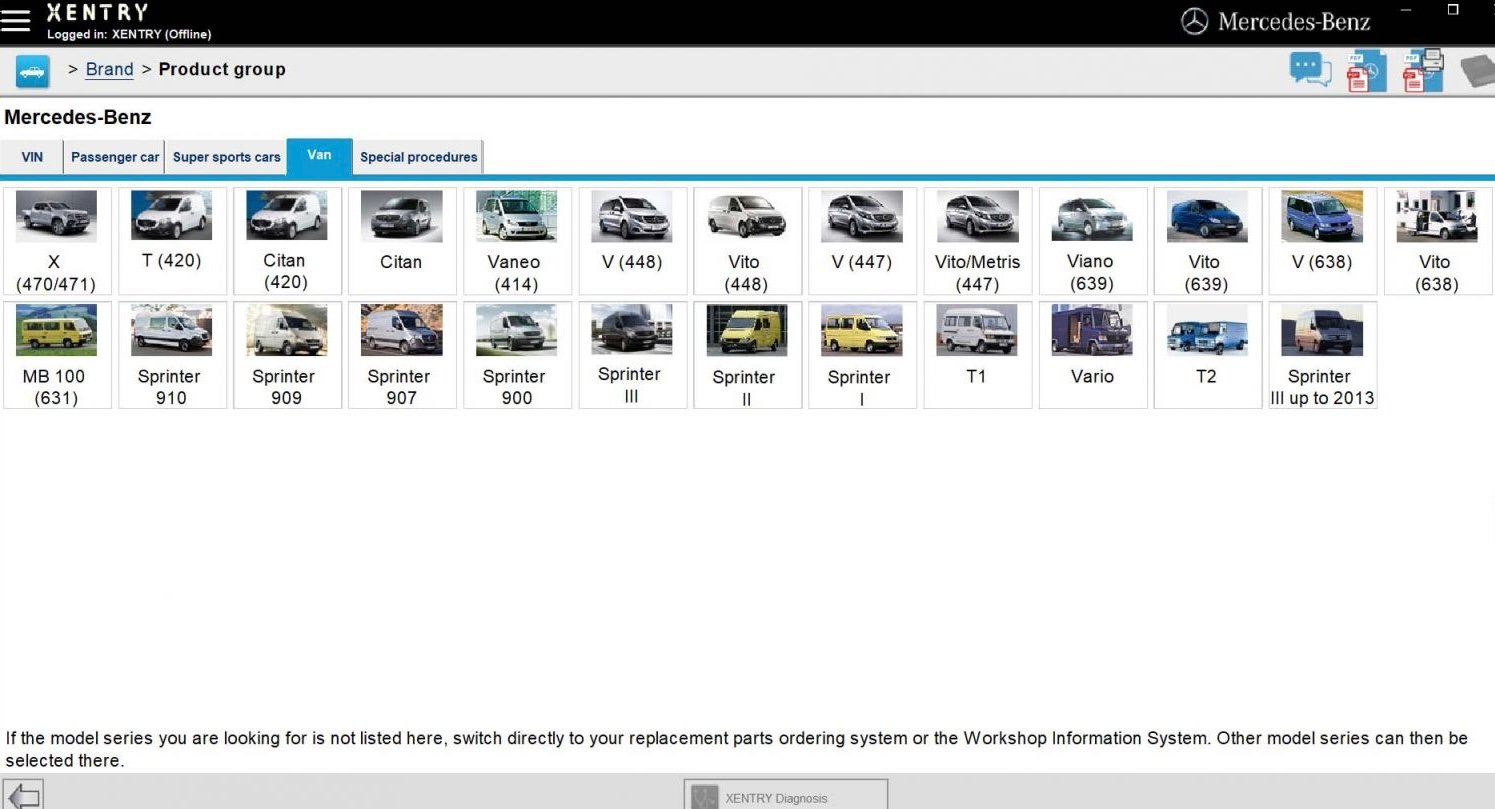
Task: Minimize the XENTRY window
Action: 1407,10
